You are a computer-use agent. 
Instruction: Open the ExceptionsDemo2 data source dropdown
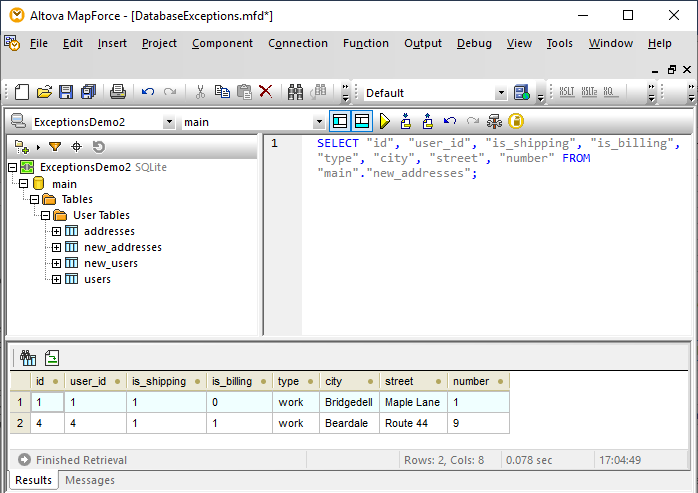(168, 122)
